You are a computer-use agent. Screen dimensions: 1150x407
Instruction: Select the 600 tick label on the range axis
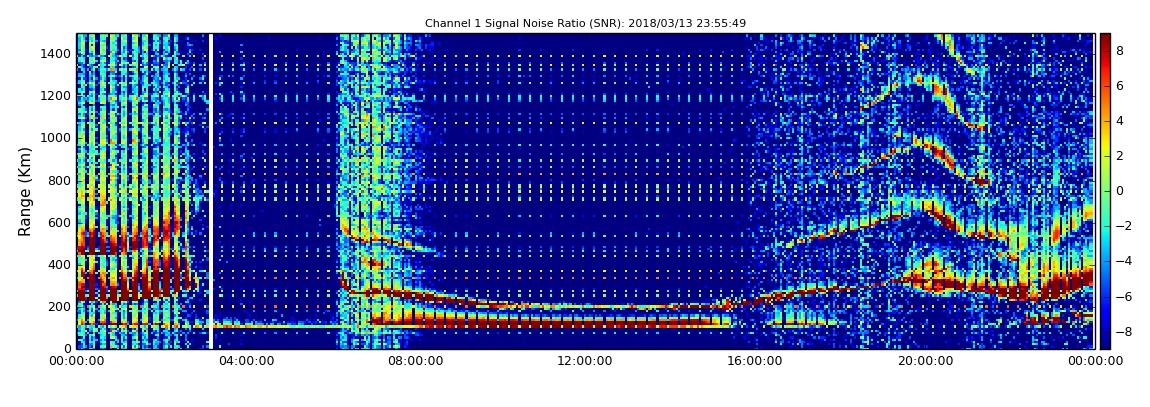click(59, 222)
